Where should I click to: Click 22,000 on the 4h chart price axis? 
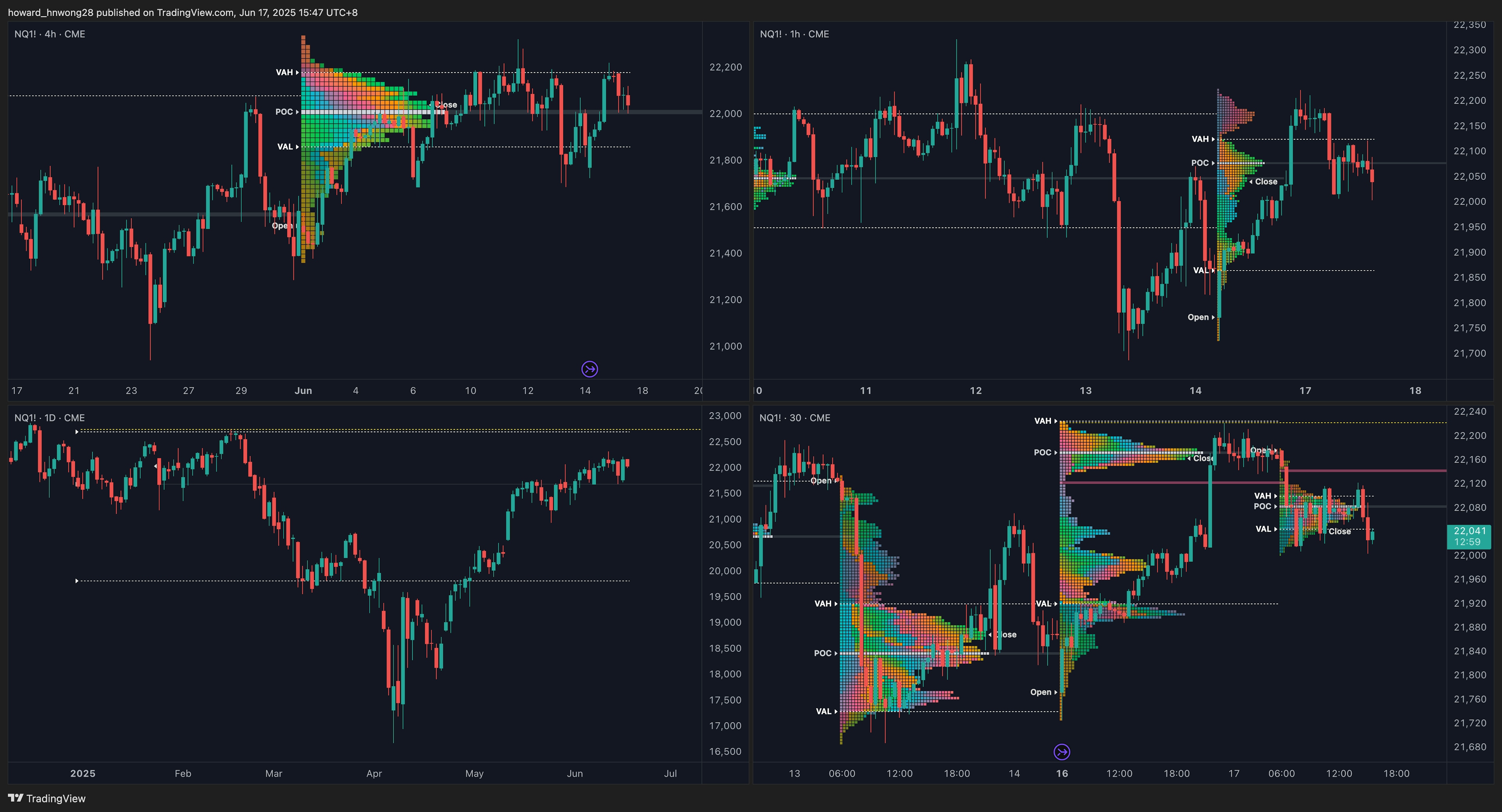pyautogui.click(x=725, y=114)
